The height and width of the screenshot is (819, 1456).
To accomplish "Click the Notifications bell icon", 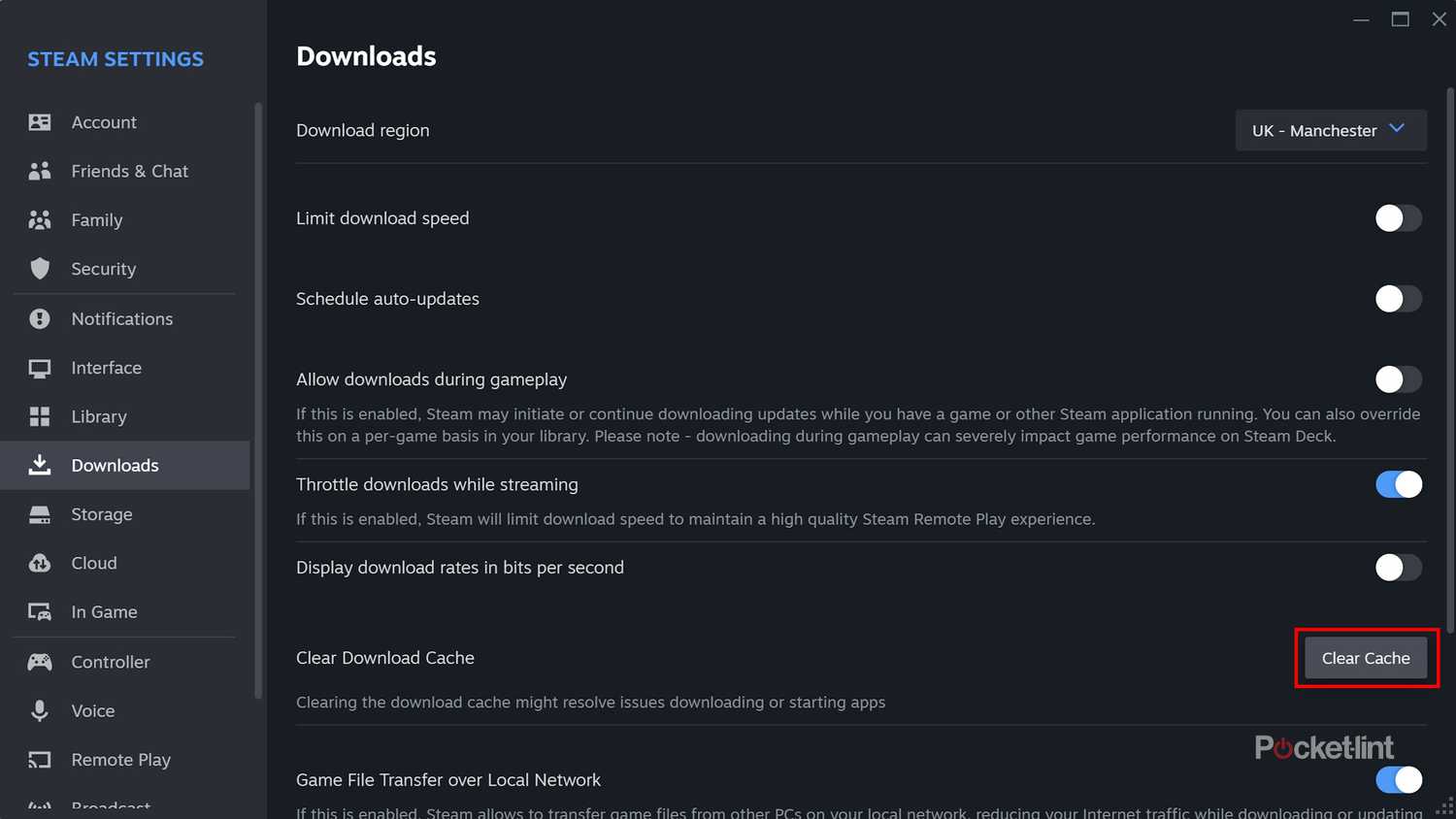I will pyautogui.click(x=39, y=318).
